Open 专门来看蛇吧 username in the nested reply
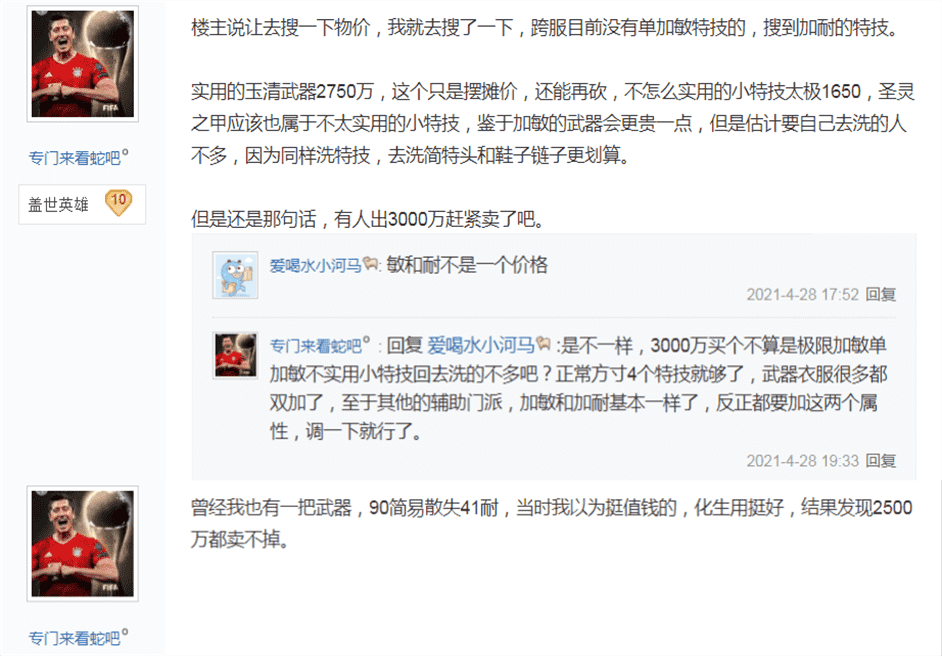The width and height of the screenshot is (942, 656). pos(315,346)
